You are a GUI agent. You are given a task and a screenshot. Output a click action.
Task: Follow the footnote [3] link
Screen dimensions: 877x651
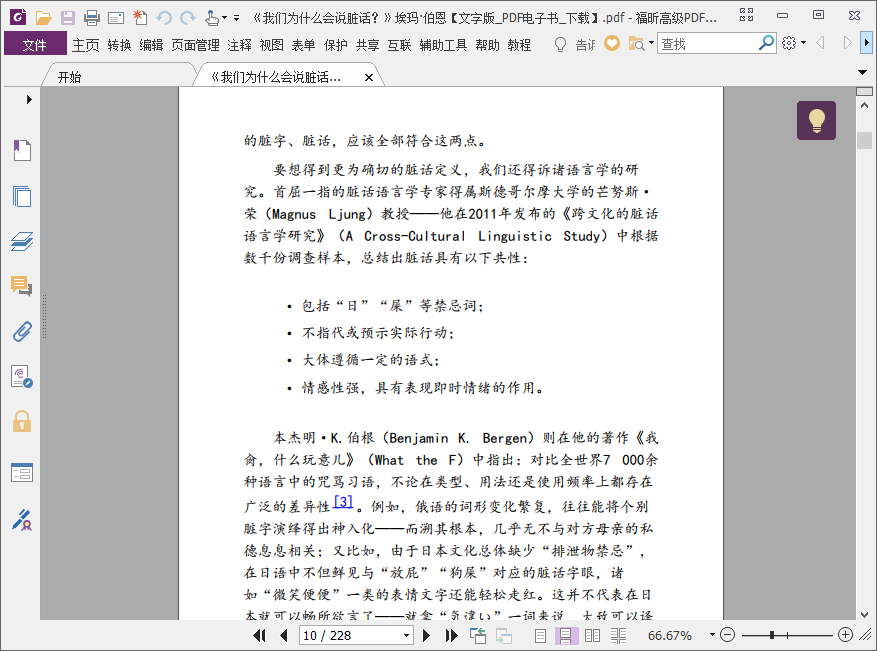(x=343, y=501)
